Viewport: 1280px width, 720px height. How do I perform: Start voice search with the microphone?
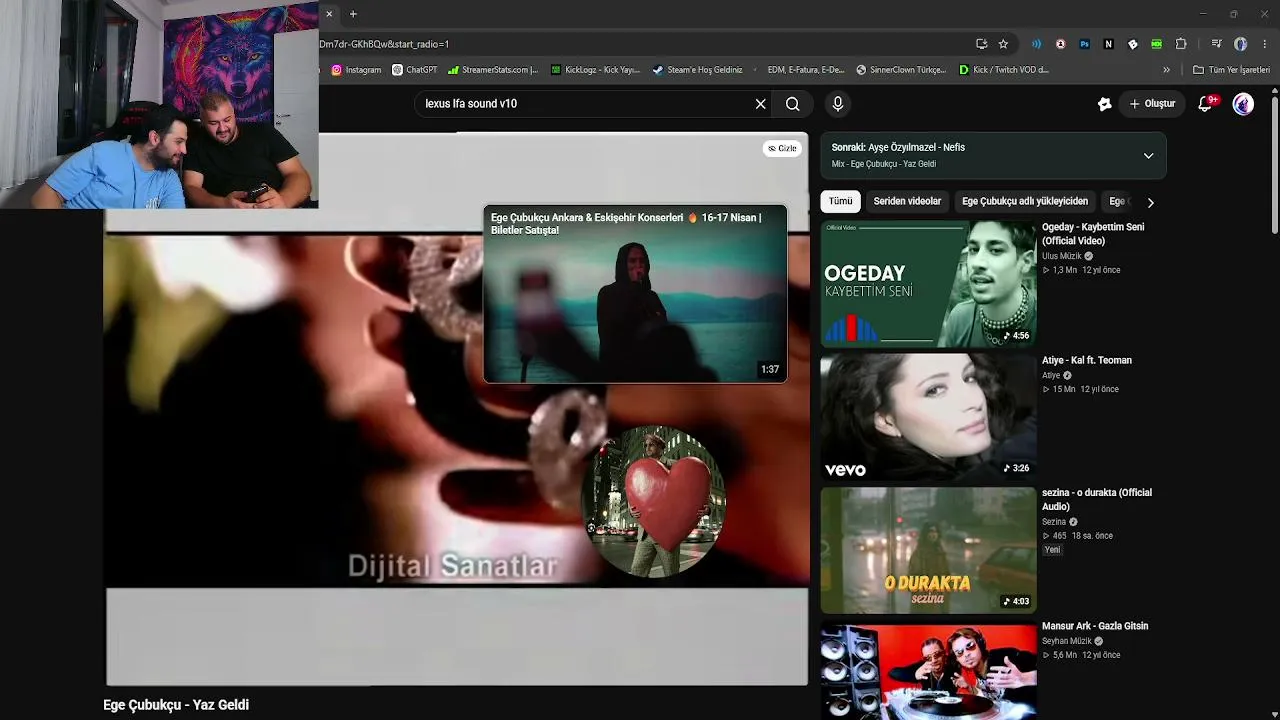click(838, 104)
